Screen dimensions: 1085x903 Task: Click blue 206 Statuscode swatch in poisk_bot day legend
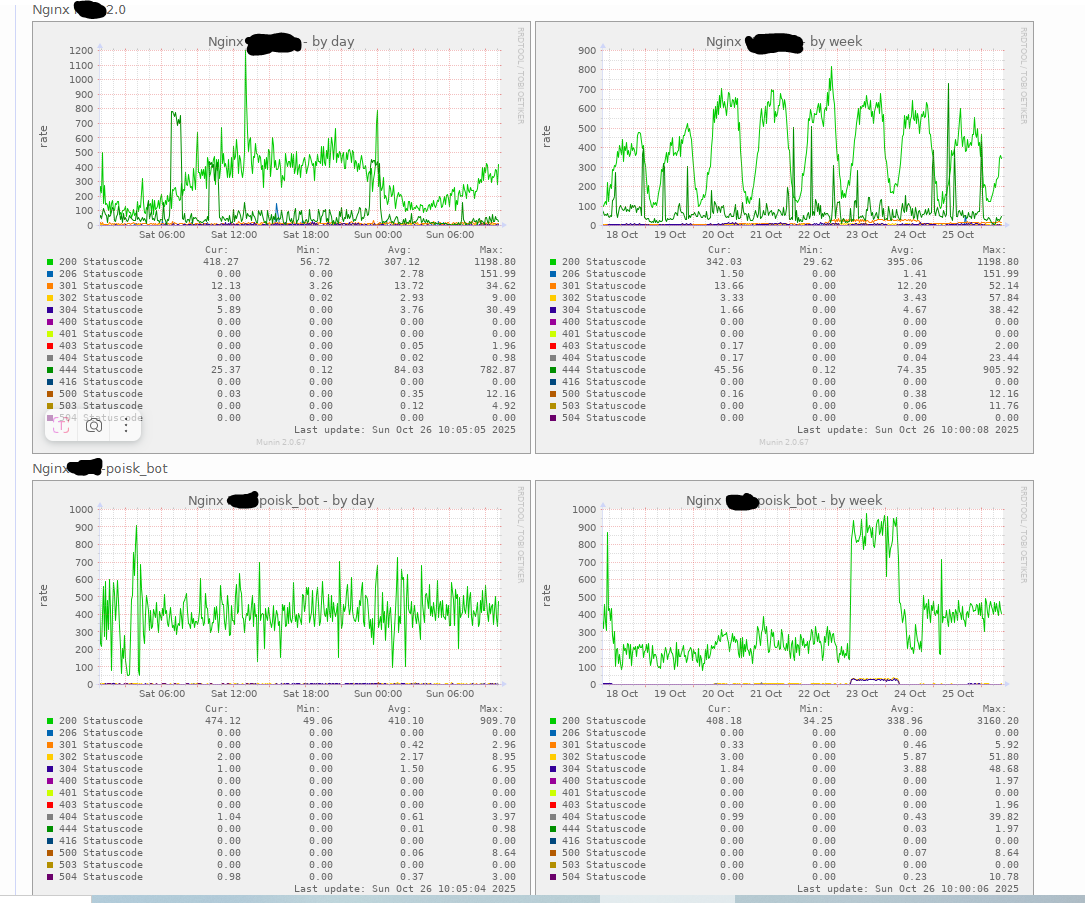(50, 733)
